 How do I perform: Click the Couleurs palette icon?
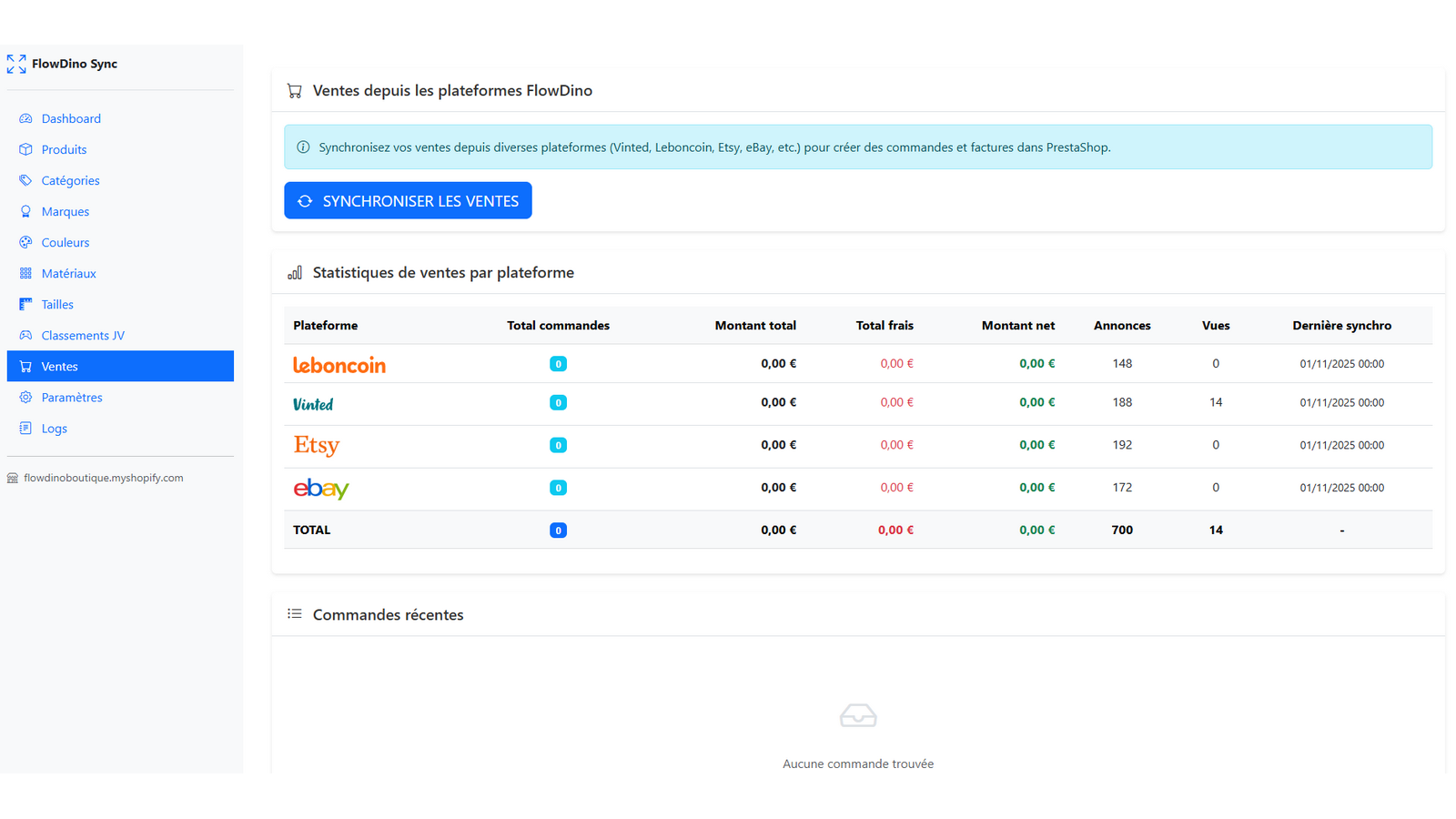(x=25, y=242)
